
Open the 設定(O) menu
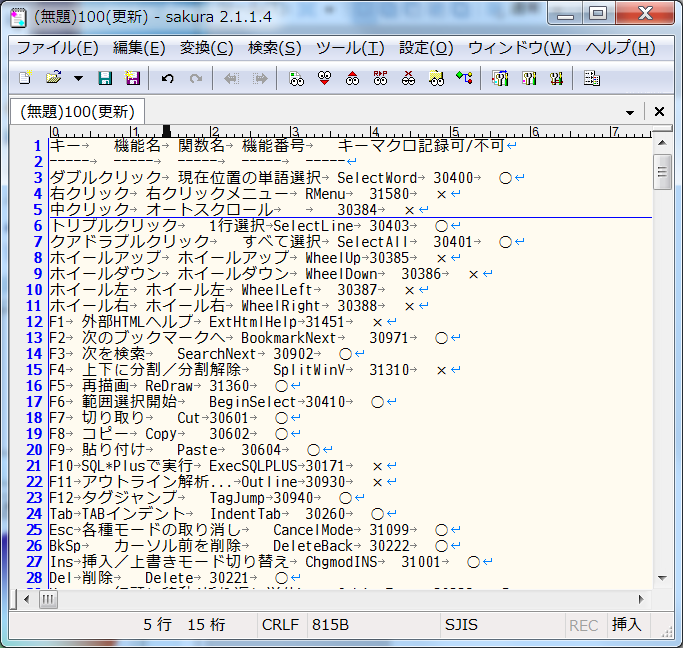(426, 48)
